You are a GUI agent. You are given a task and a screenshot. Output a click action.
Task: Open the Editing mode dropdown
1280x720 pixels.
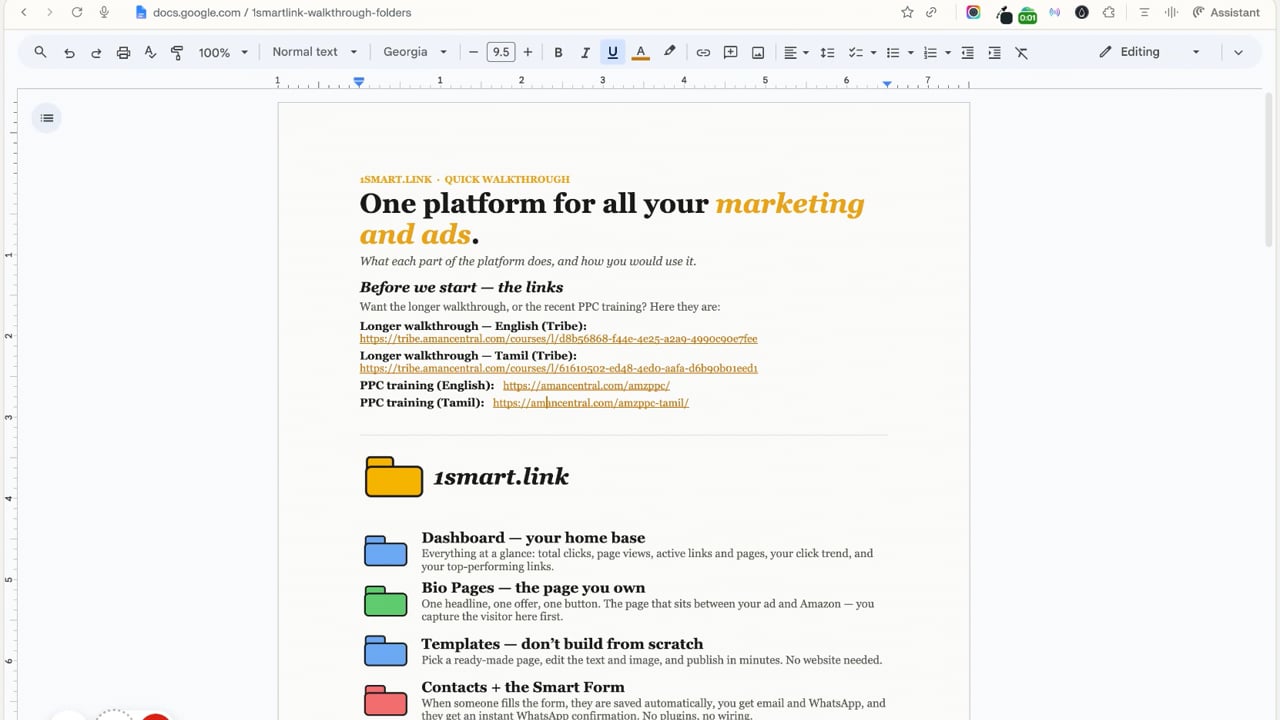(x=1149, y=52)
